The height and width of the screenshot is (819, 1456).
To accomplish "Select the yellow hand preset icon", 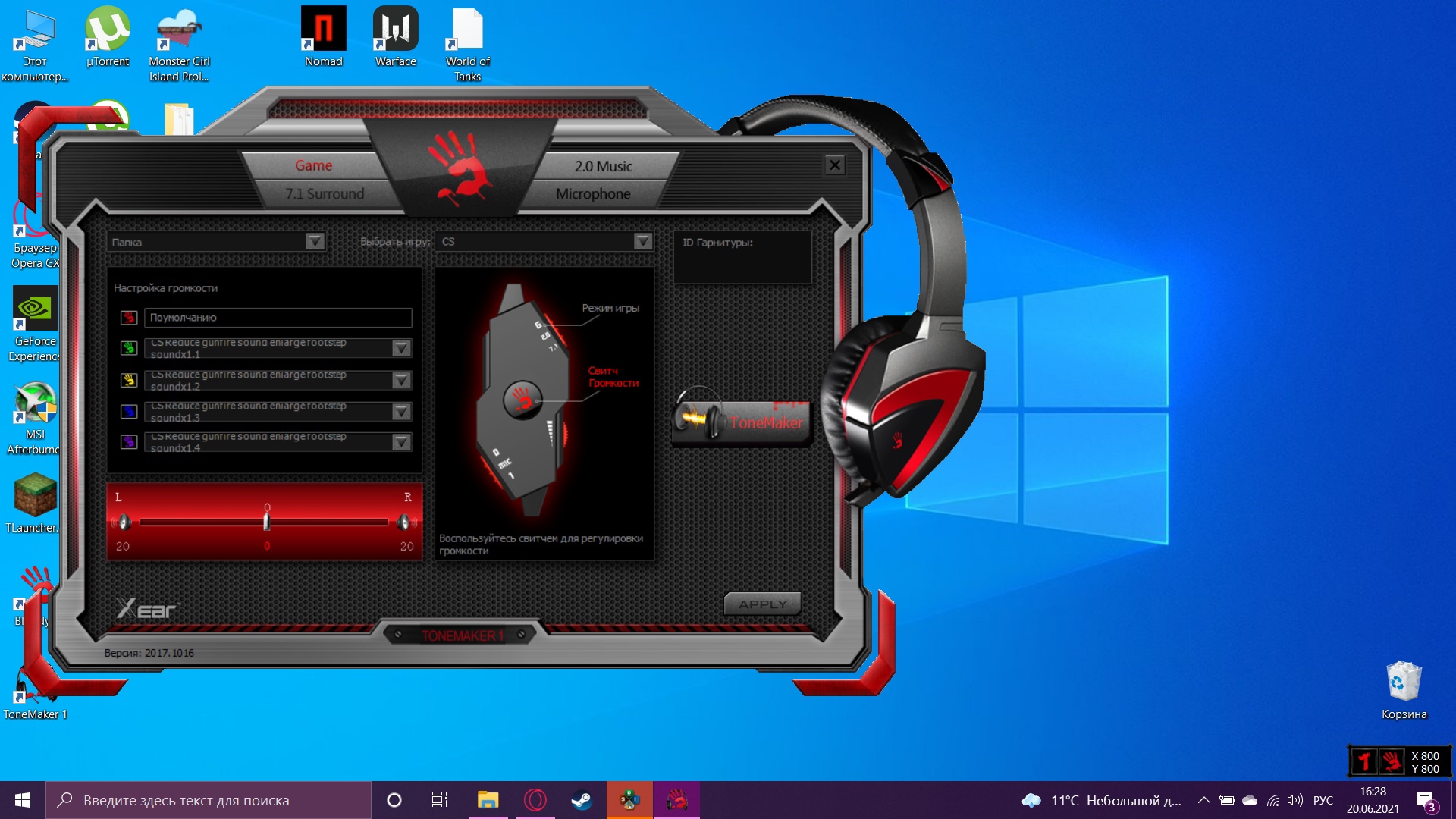I will pos(129,380).
